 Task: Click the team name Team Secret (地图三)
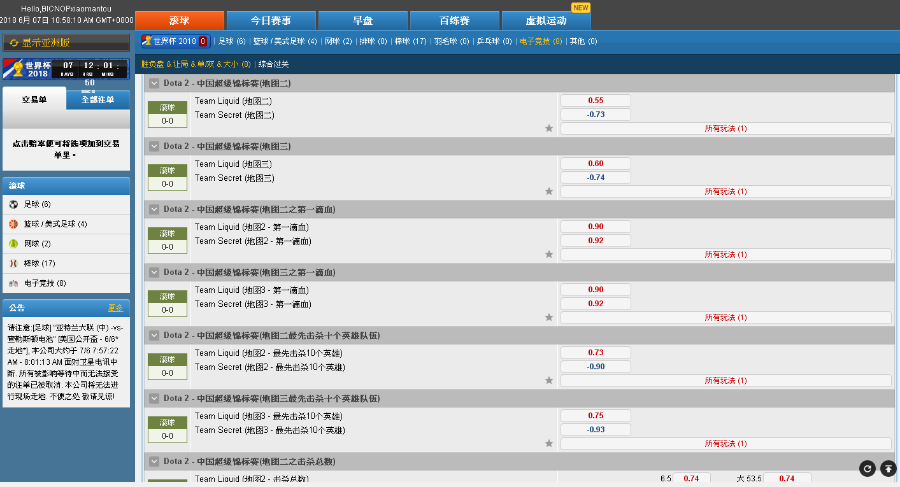pos(234,178)
